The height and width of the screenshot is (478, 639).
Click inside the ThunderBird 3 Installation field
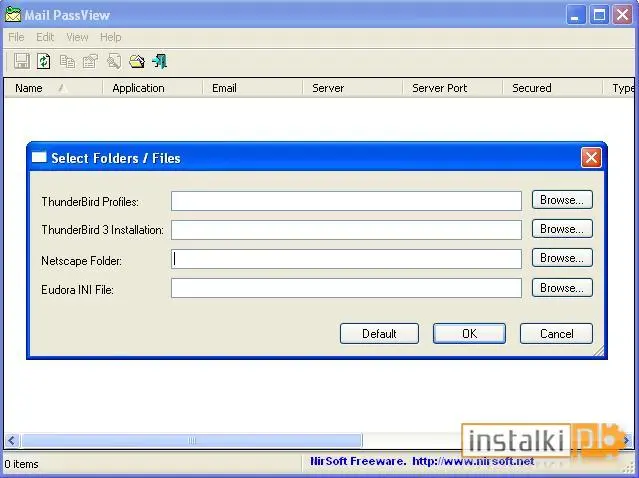coord(346,230)
